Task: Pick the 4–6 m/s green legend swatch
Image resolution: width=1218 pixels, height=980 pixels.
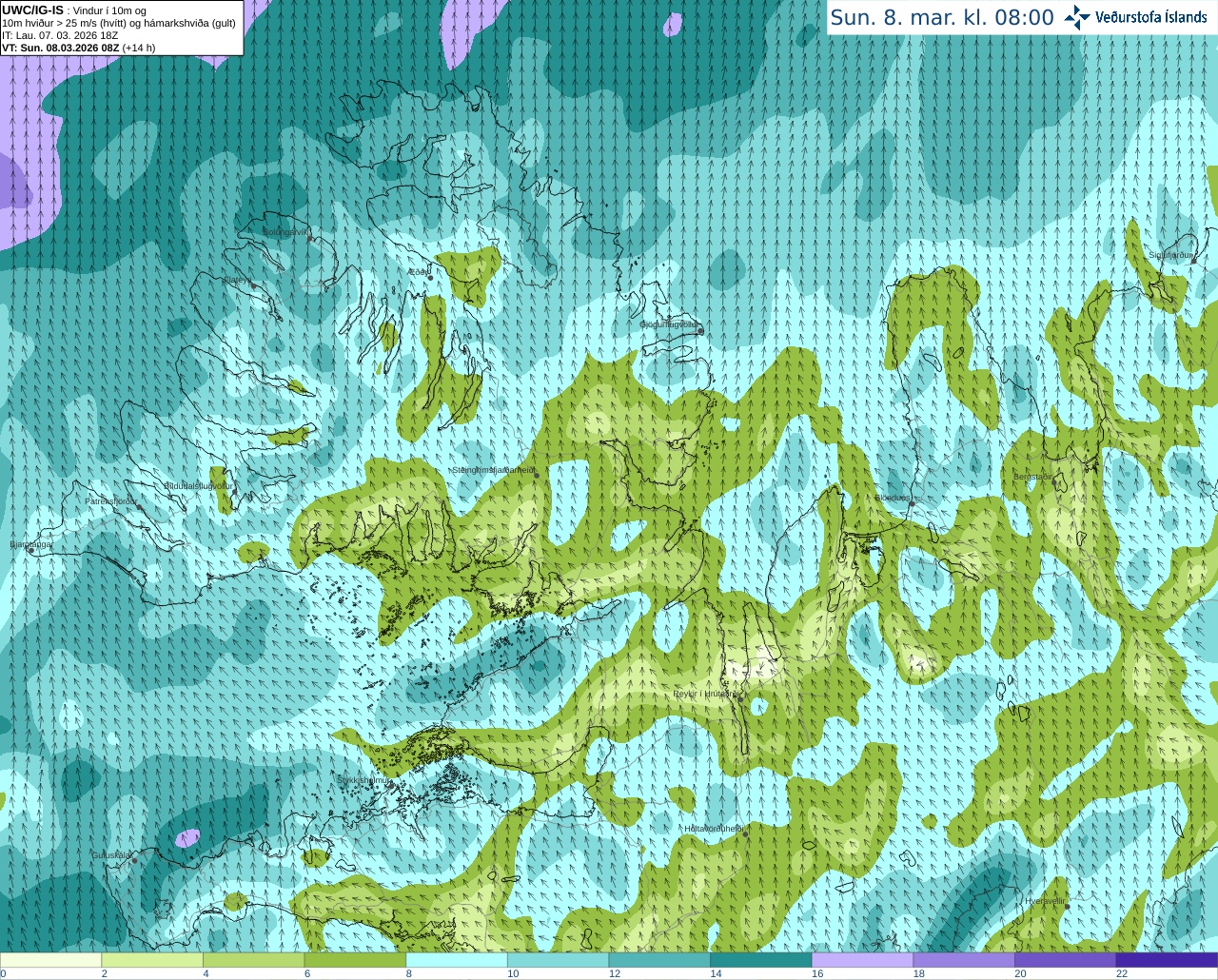Action: [253, 960]
